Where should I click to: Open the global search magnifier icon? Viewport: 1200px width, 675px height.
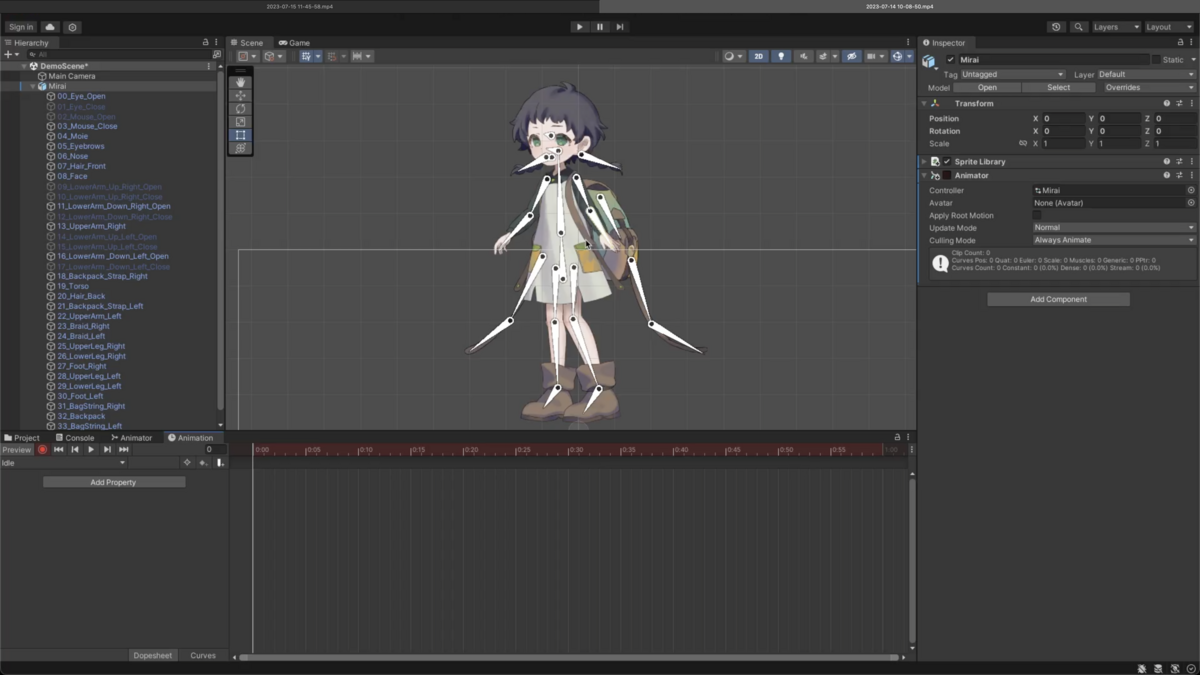1078,27
